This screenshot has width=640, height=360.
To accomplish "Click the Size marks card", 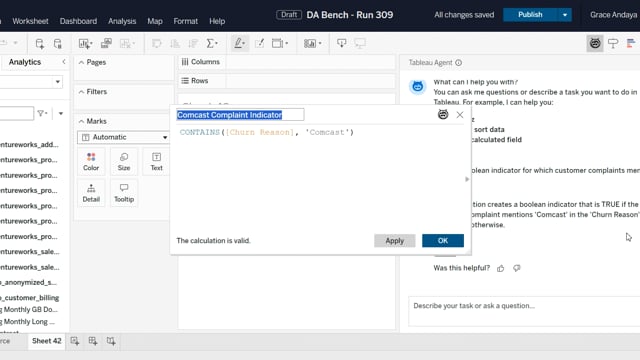I will pos(124,162).
